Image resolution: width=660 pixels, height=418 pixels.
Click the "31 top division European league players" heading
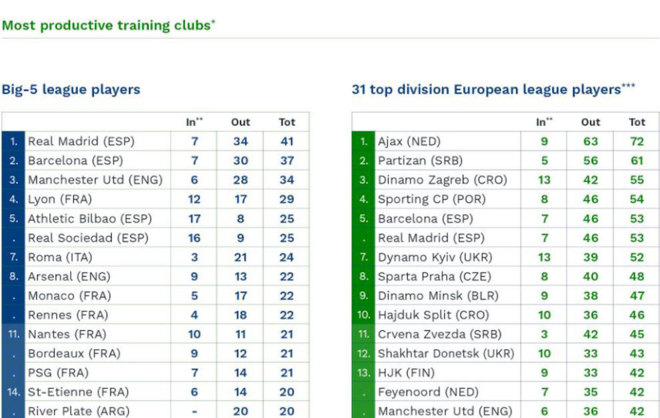click(487, 89)
